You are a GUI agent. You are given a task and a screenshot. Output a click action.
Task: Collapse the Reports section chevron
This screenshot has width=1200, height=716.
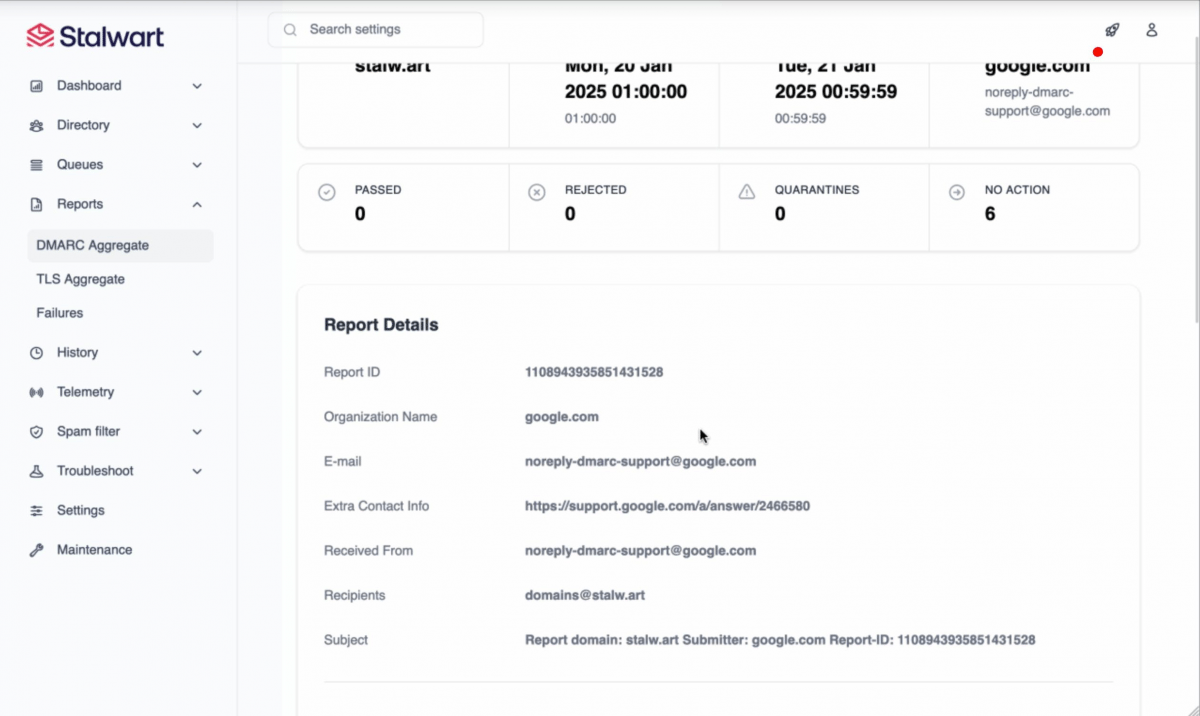click(x=197, y=205)
